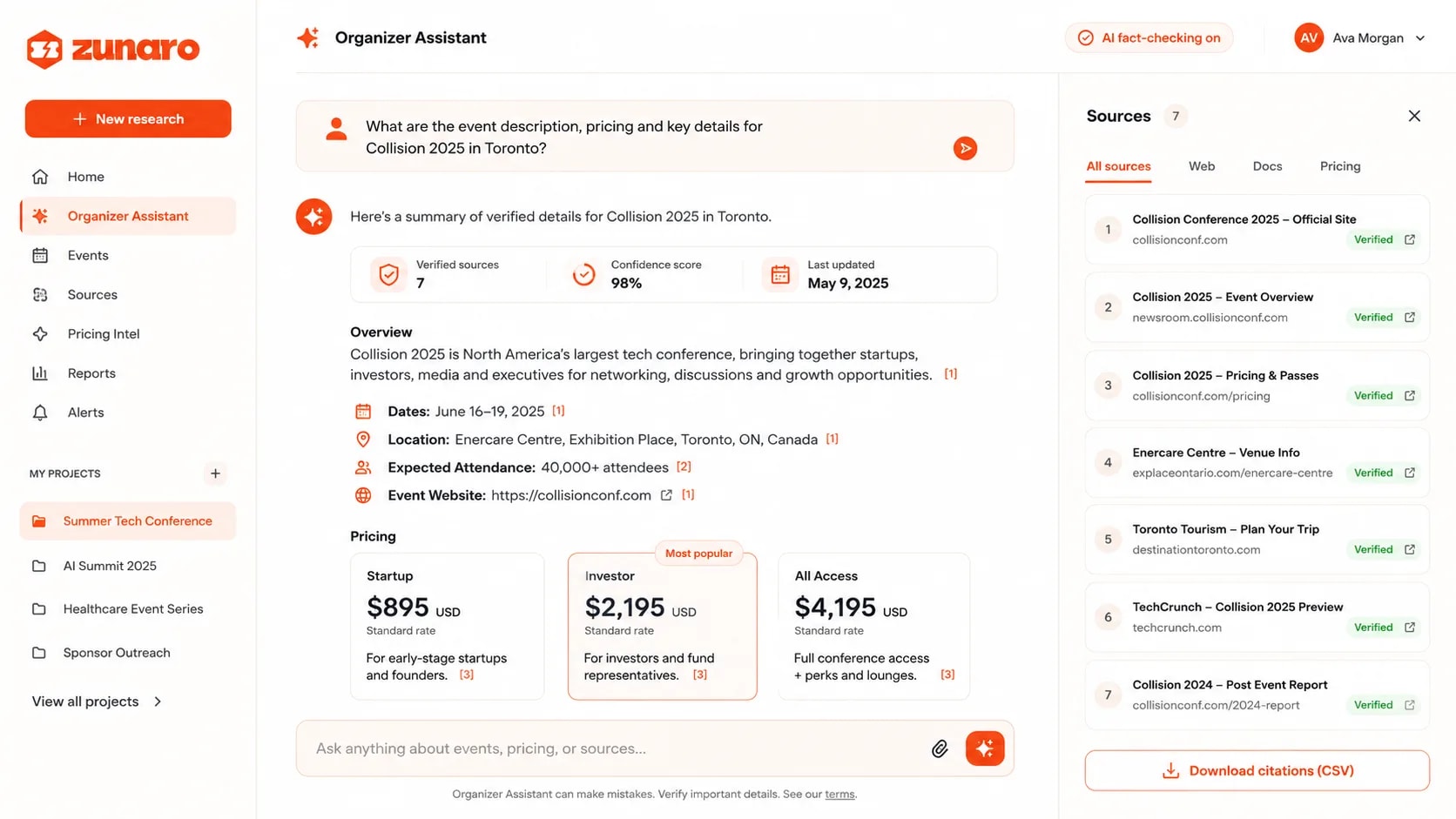Click the Organizer Assistant header sparkle icon
The image size is (1456, 819).
(x=307, y=37)
